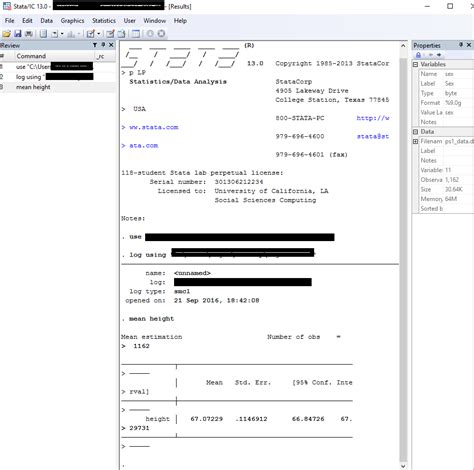Click the Name value 'sex' in Properties

449,74
